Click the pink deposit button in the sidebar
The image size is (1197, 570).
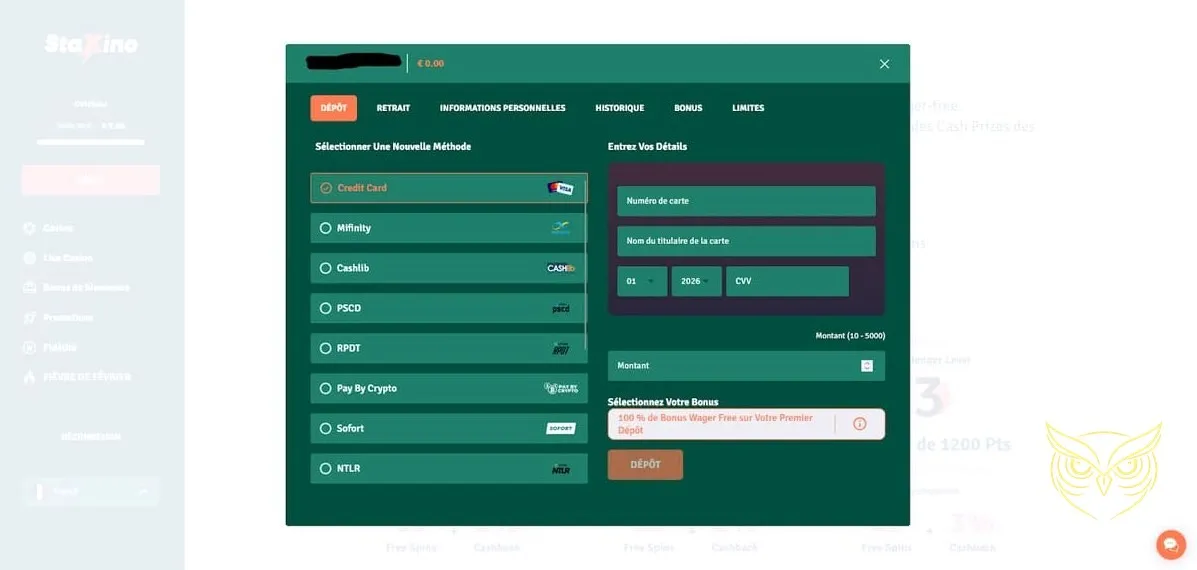coord(91,180)
